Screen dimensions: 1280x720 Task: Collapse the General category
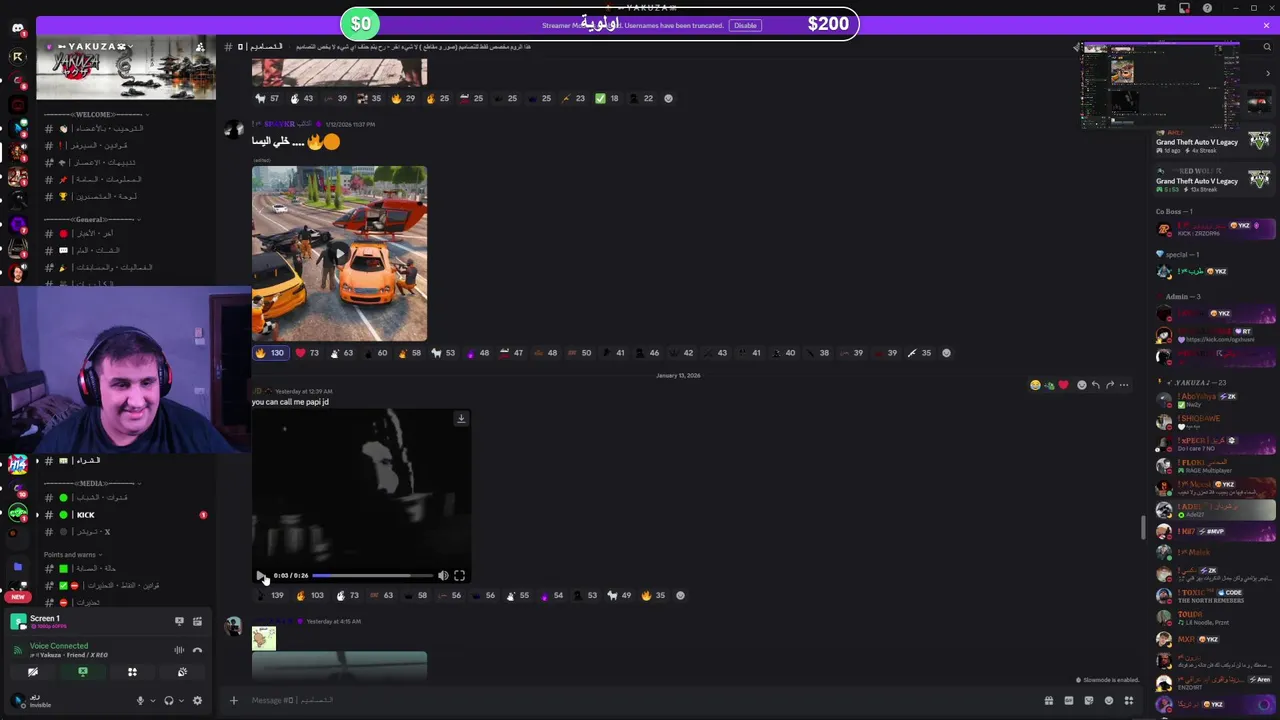click(92, 219)
